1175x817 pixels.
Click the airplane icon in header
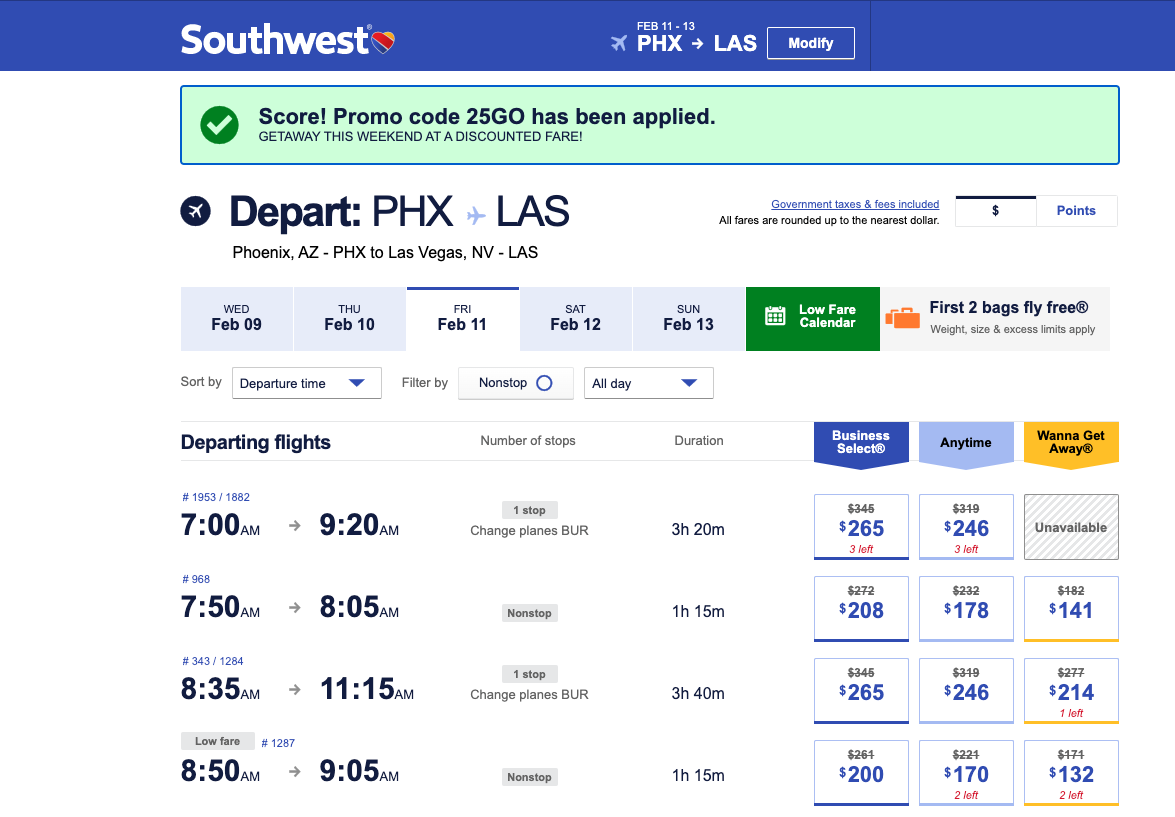(619, 43)
